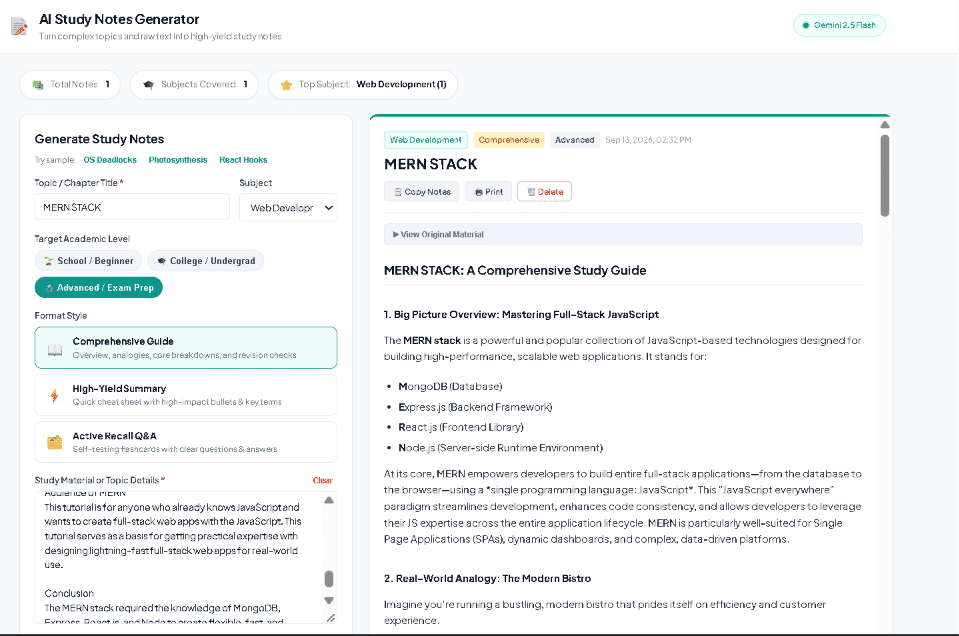Click the notepad logo icon beside app title
Viewport: 959px width, 636px height.
coord(19,26)
